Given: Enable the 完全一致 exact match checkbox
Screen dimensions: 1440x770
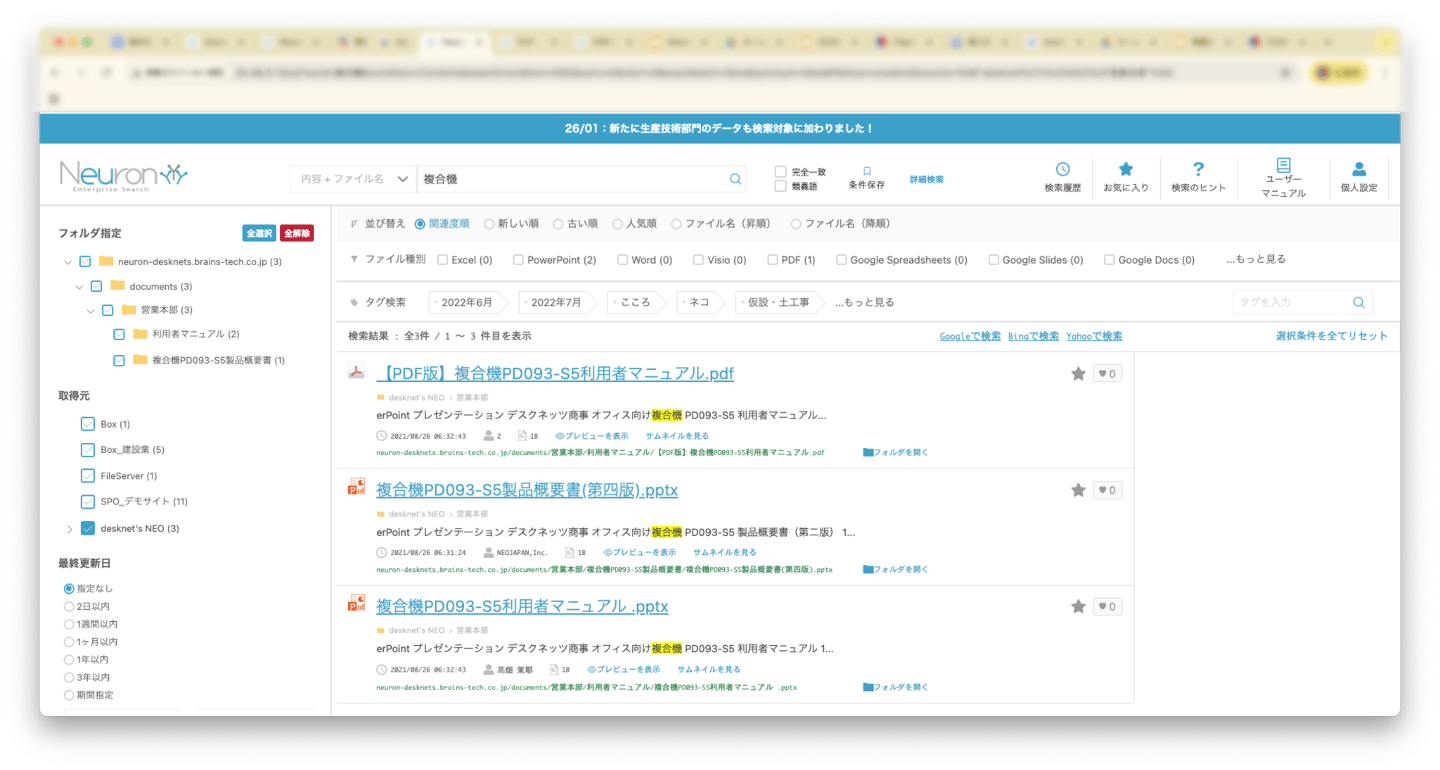Looking at the screenshot, I should pyautogui.click(x=780, y=172).
